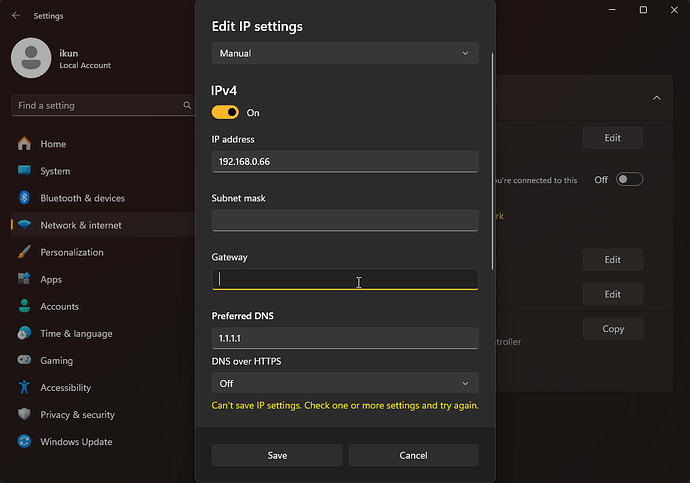Click the IP address field 192.168.0.66

pyautogui.click(x=345, y=161)
